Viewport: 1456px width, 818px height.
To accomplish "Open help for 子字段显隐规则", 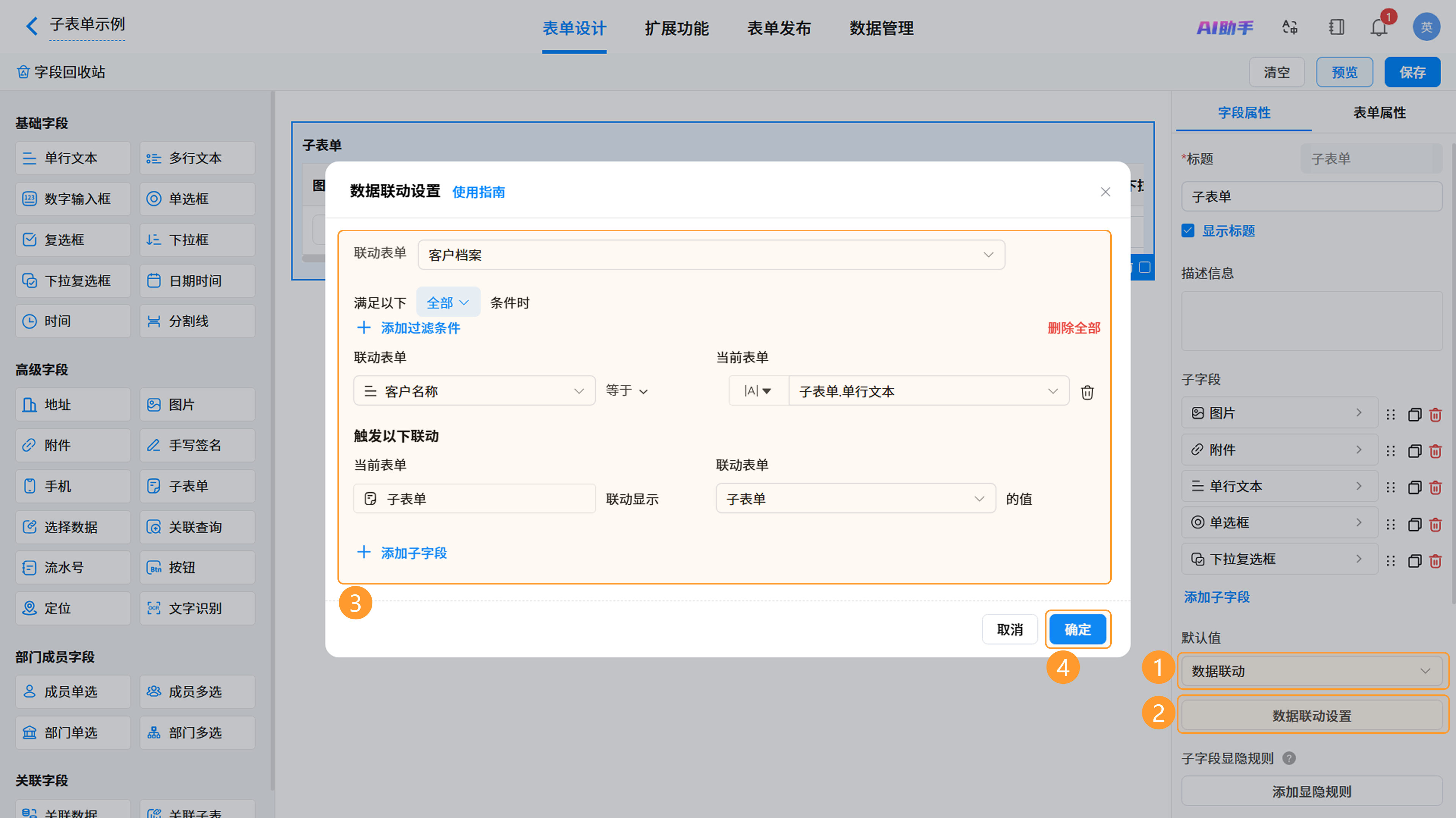I will pyautogui.click(x=1289, y=758).
